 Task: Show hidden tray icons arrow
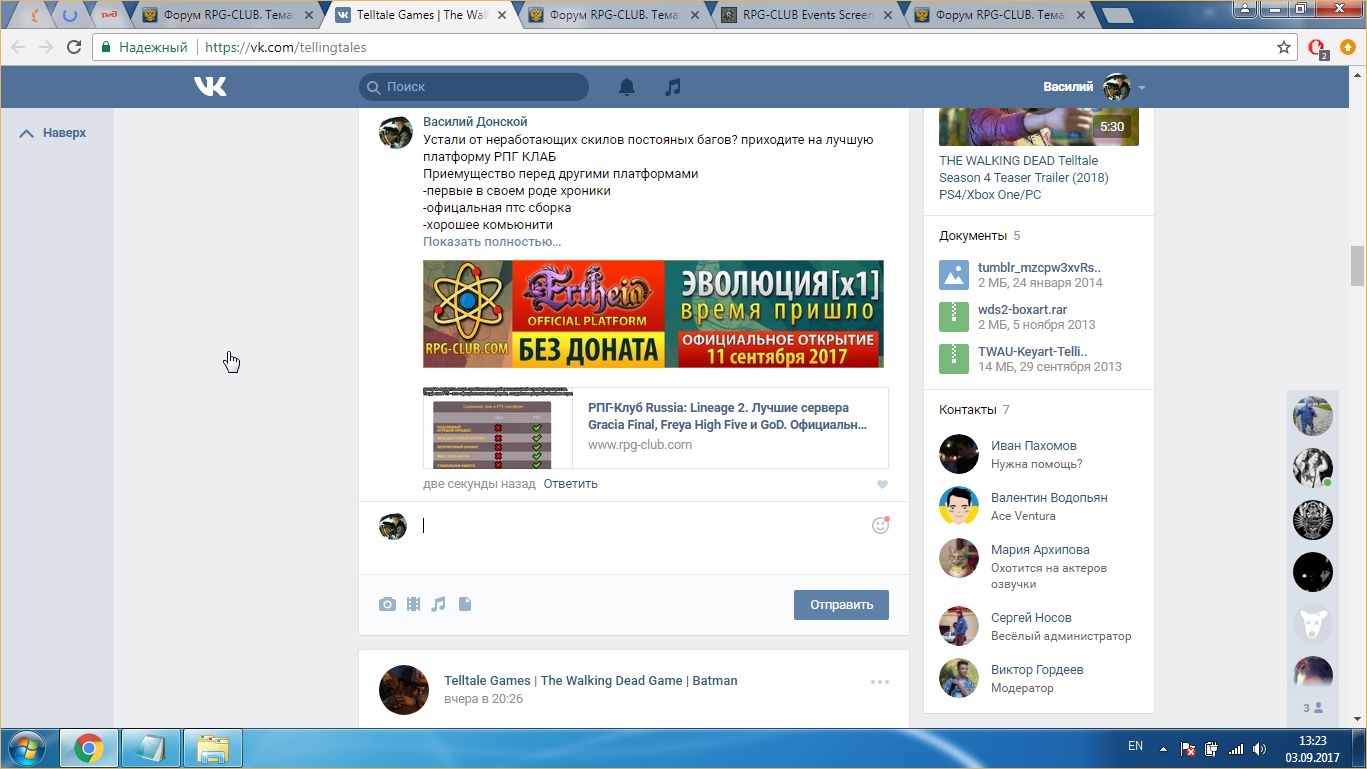click(1162, 747)
